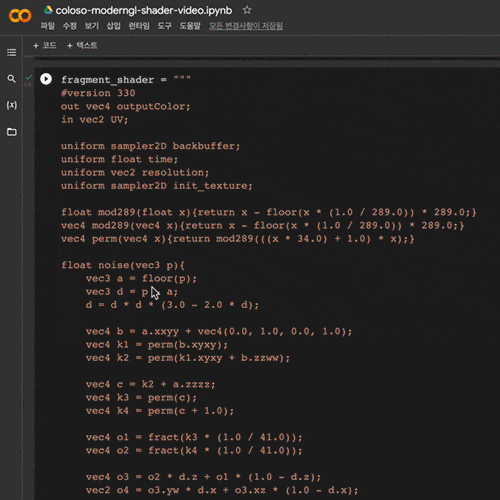The image size is (500, 500).
Task: Open the 파일 menu
Action: (47, 26)
